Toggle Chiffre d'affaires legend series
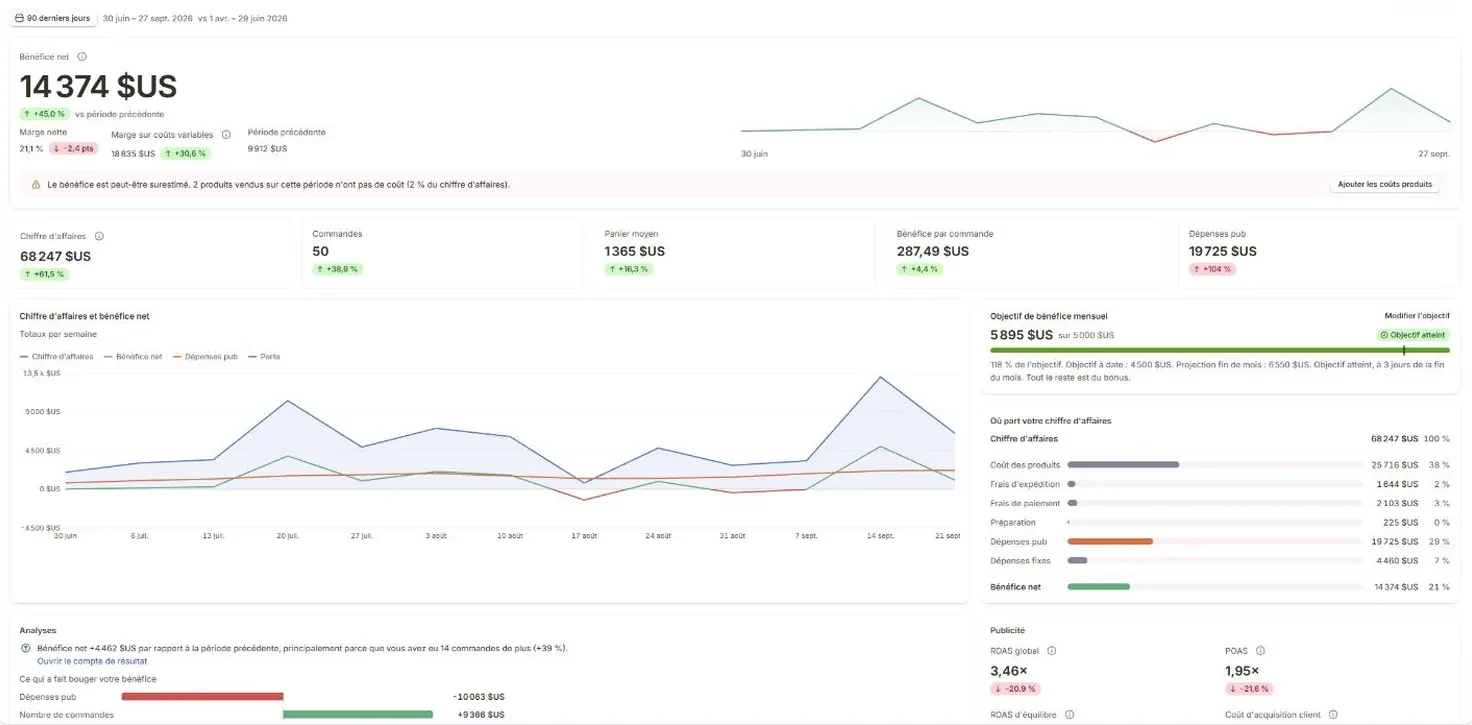This screenshot has height=725, width=1472. (x=57, y=356)
